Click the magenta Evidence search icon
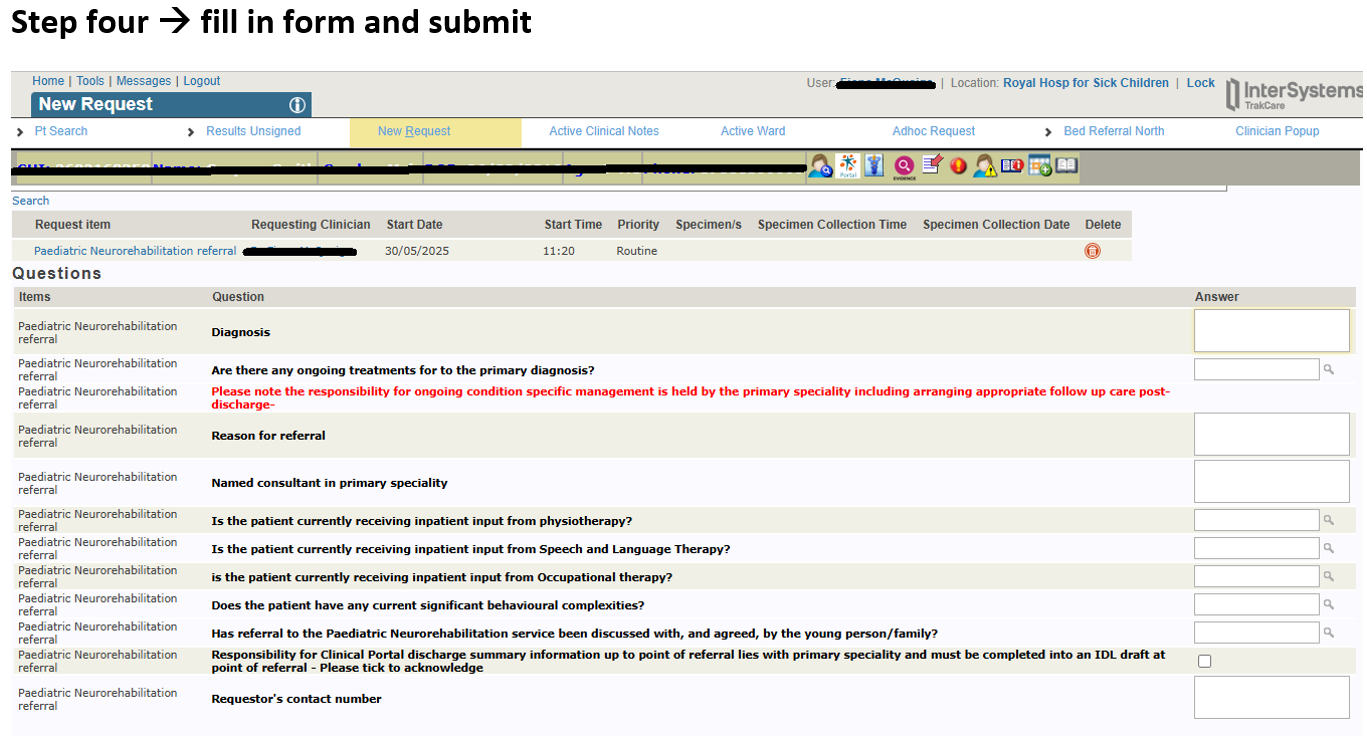 pyautogui.click(x=904, y=166)
